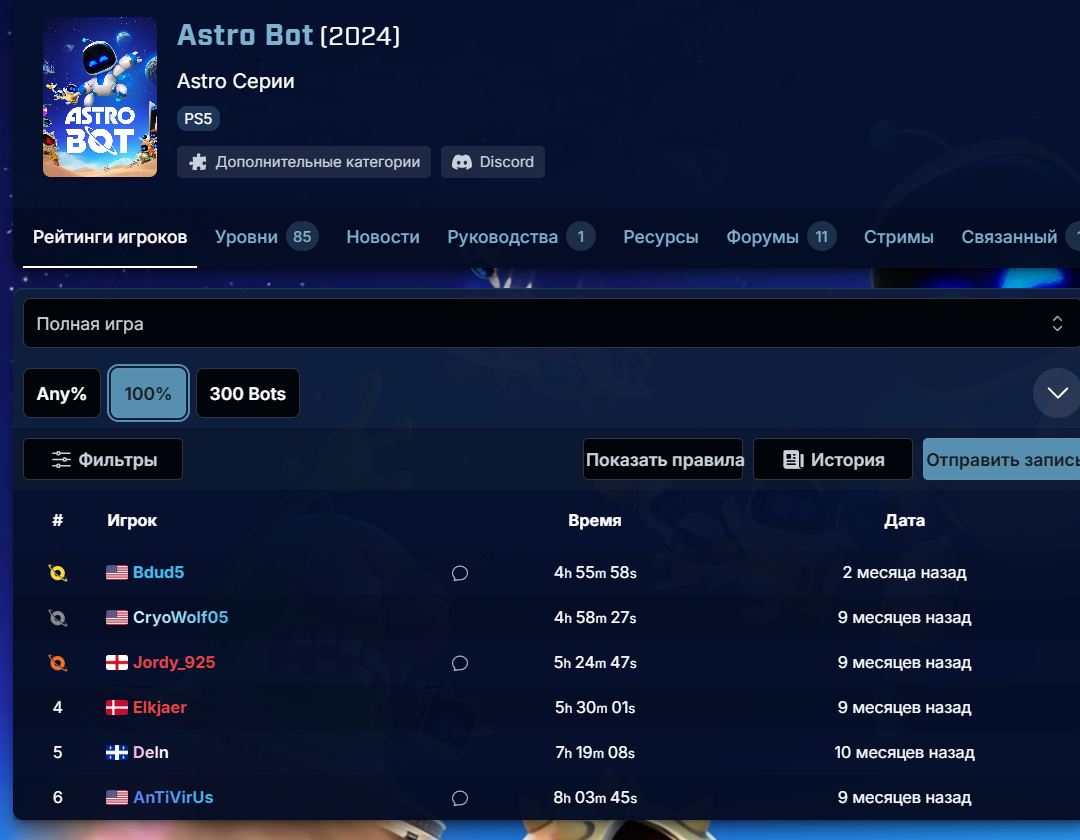Image resolution: width=1080 pixels, height=840 pixels.
Task: Open the 4h 55m 58s run
Action: pyautogui.click(x=595, y=572)
